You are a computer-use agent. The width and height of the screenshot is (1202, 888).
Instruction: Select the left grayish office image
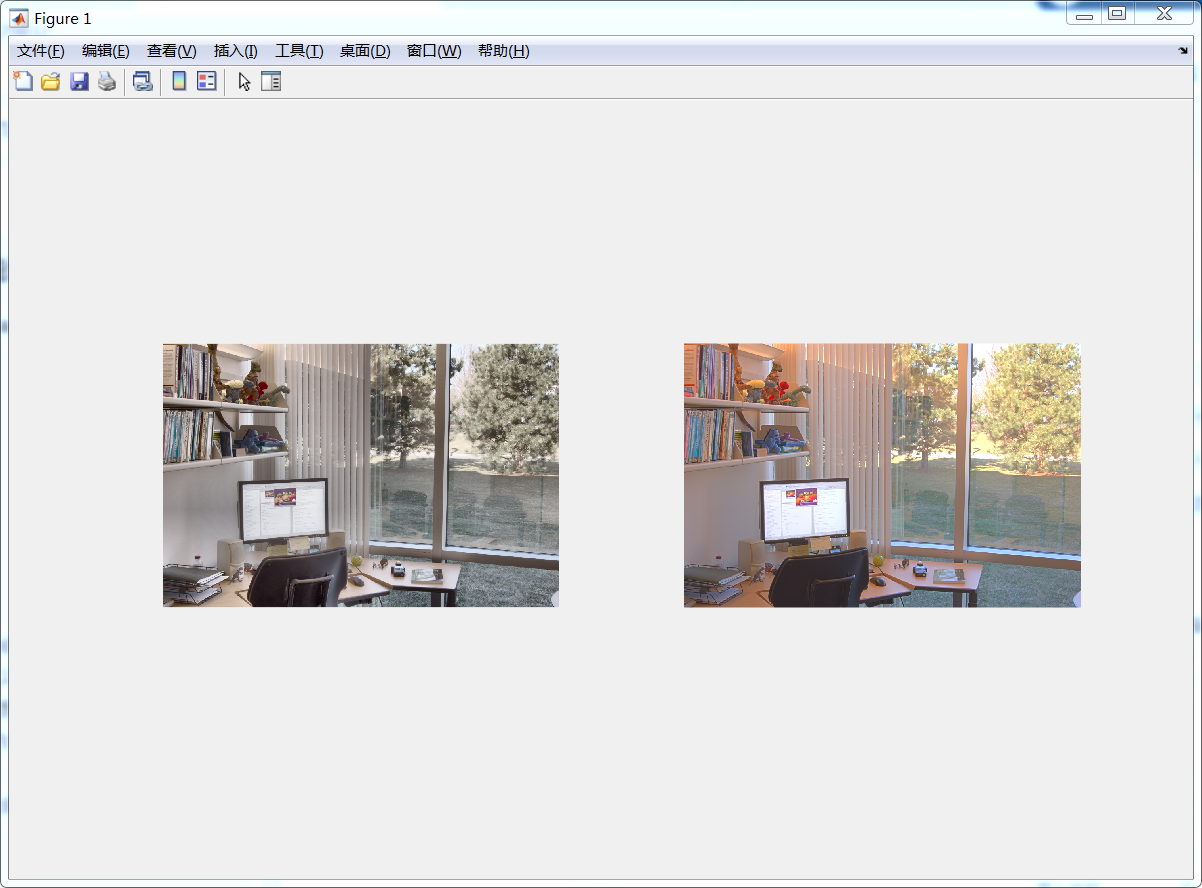click(361, 475)
